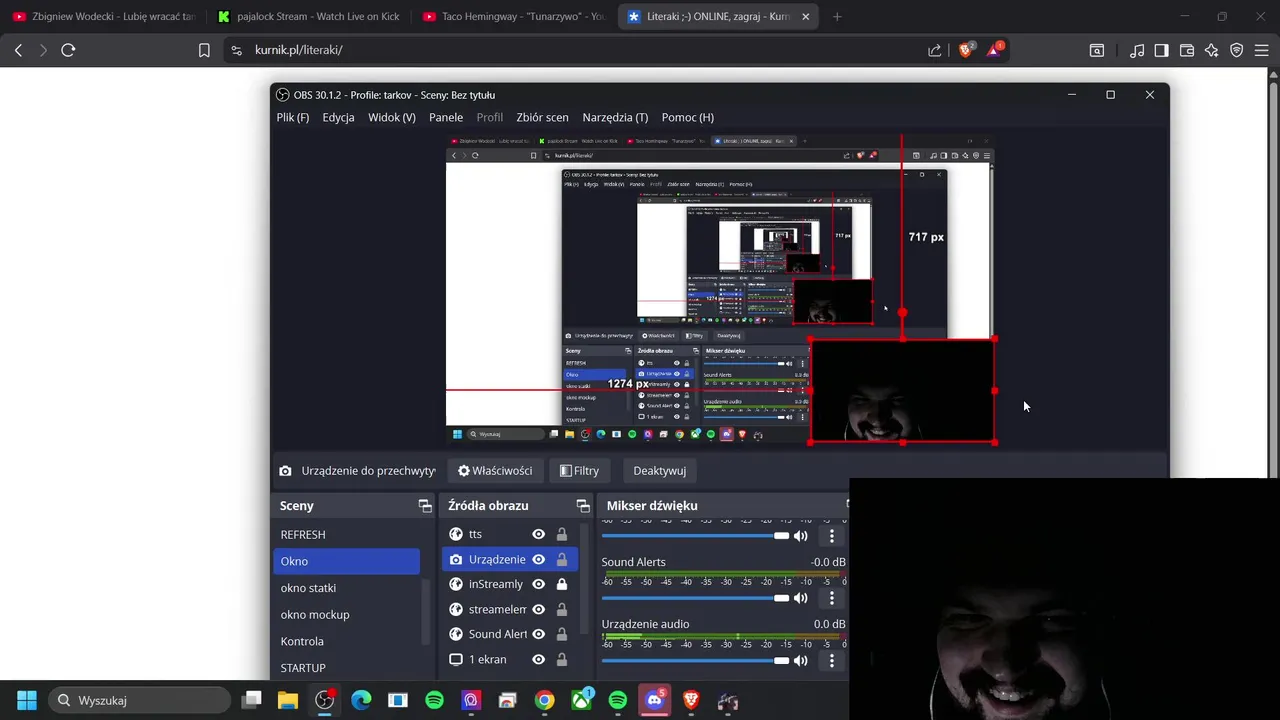The width and height of the screenshot is (1280, 720).
Task: Lock the tts source
Action: (562, 534)
